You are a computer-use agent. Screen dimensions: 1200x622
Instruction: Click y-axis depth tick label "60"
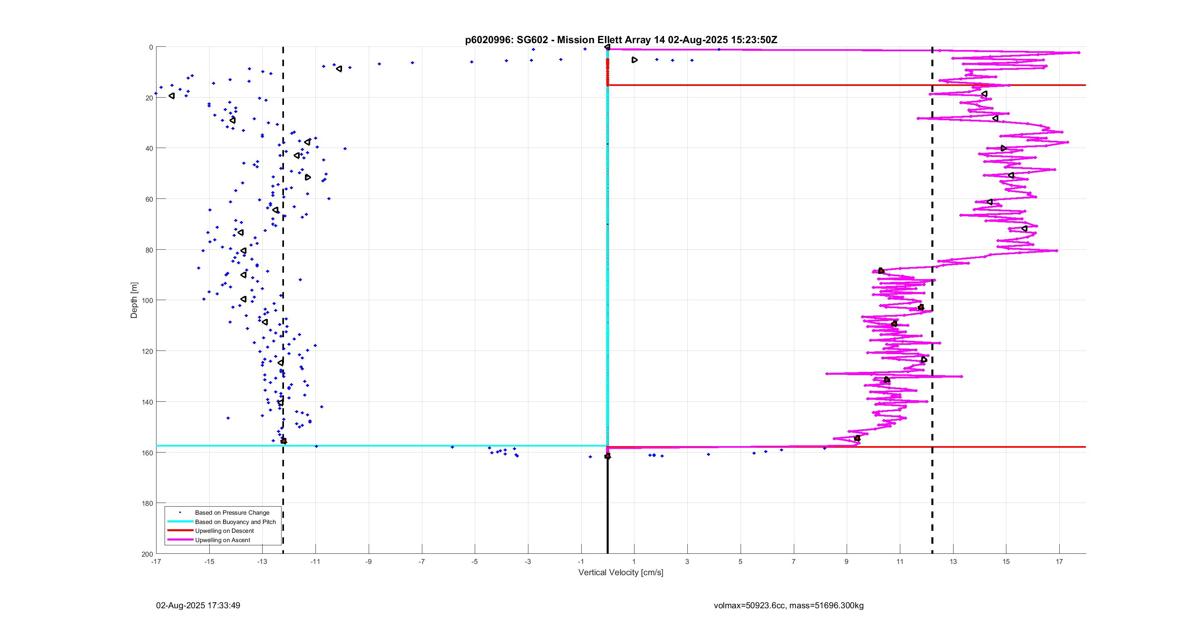[x=148, y=199]
